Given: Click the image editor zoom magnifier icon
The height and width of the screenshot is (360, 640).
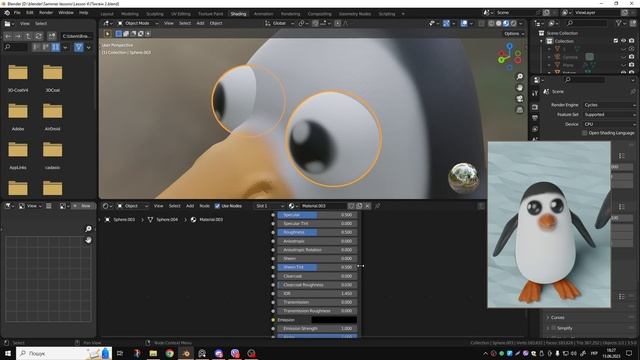Looking at the screenshot, I should pos(88,229).
